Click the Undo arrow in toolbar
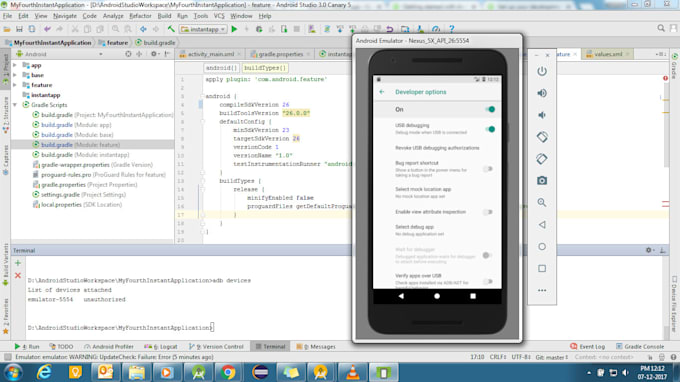Screen dimensions: 680x382 pos(47,29)
